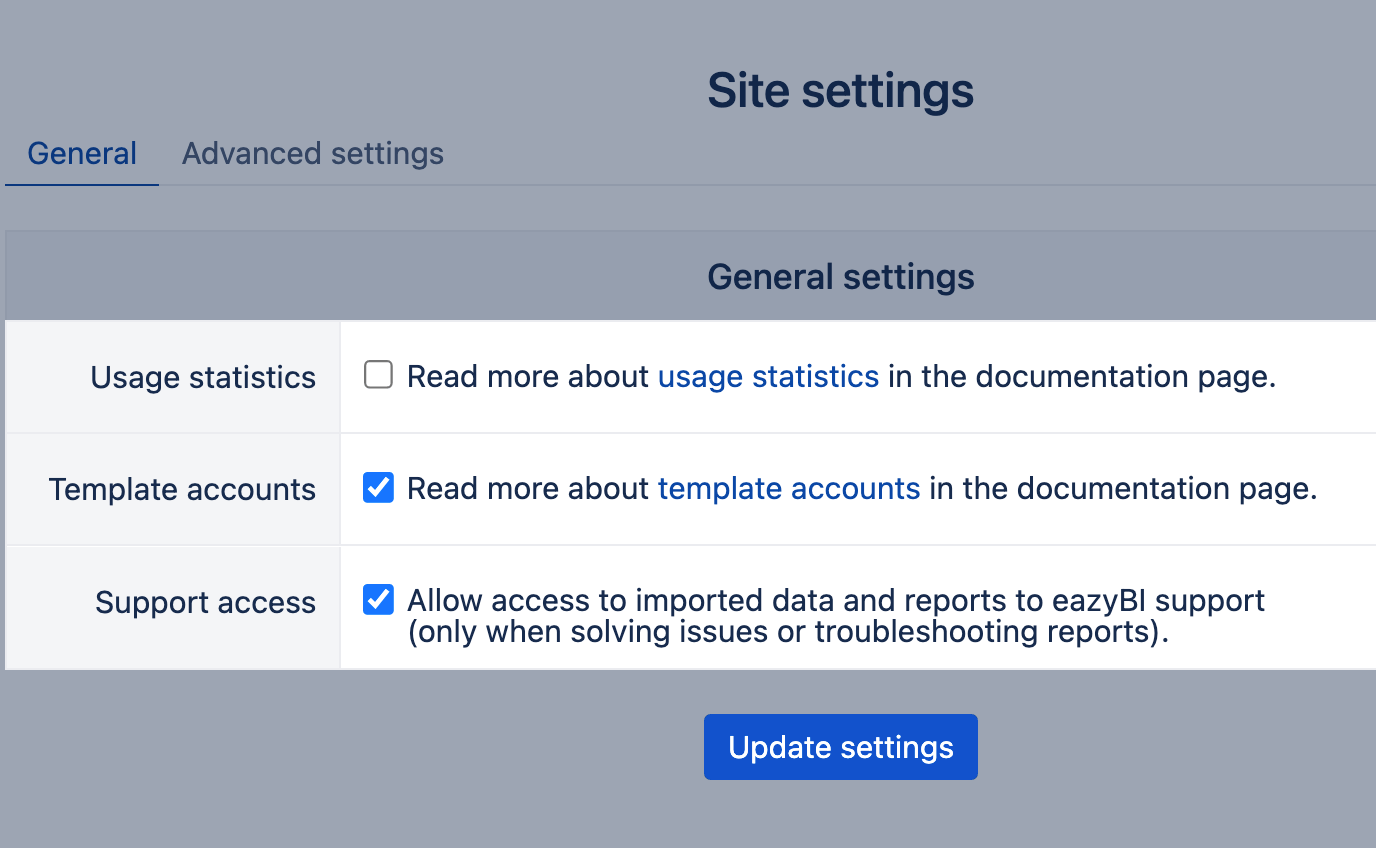
Task: Click the support access description text
Action: [x=835, y=615]
